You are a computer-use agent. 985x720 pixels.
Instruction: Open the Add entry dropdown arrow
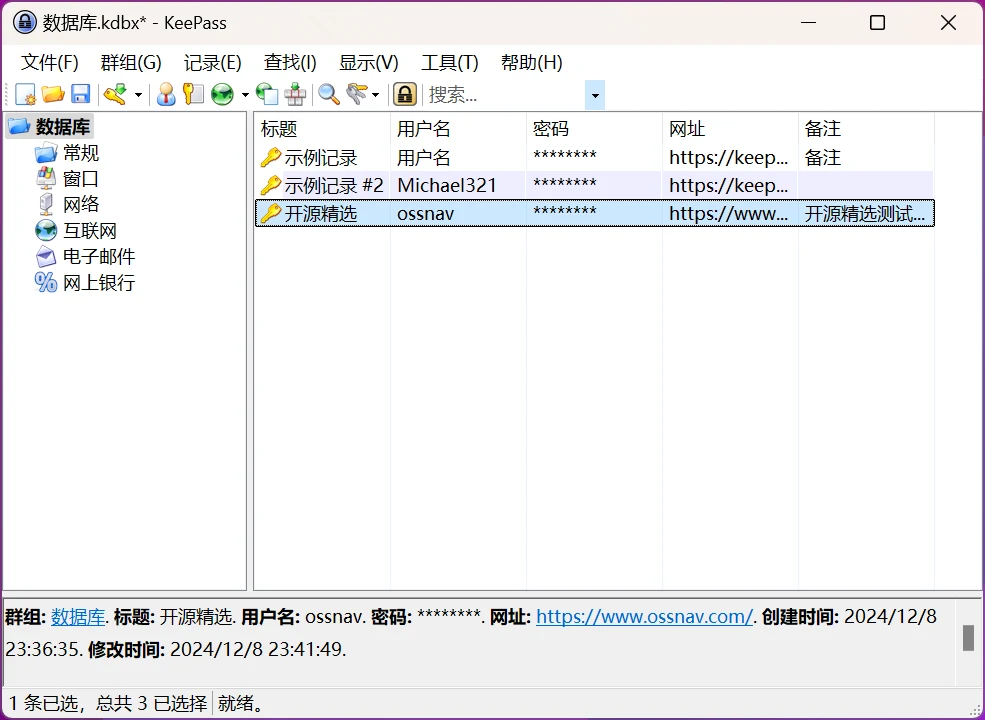point(138,96)
